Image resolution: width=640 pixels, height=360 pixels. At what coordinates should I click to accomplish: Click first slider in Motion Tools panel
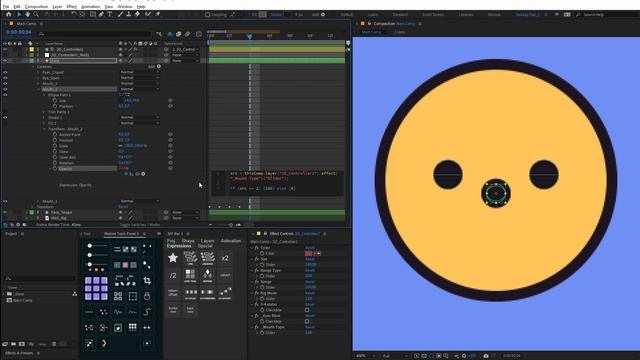click(x=97, y=246)
